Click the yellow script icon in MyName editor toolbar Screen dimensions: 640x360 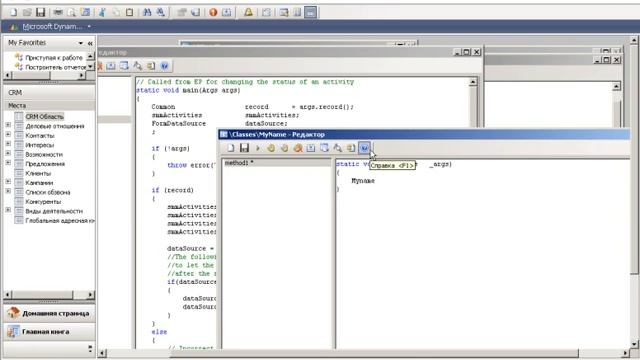[351, 148]
